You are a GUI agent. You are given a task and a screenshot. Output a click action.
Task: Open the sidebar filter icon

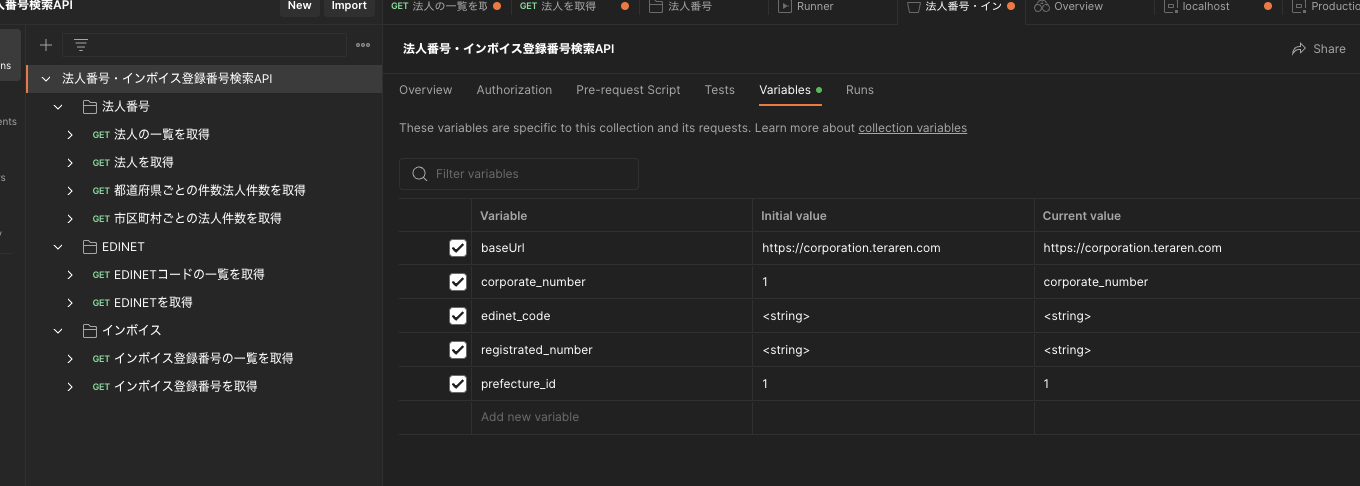[81, 45]
